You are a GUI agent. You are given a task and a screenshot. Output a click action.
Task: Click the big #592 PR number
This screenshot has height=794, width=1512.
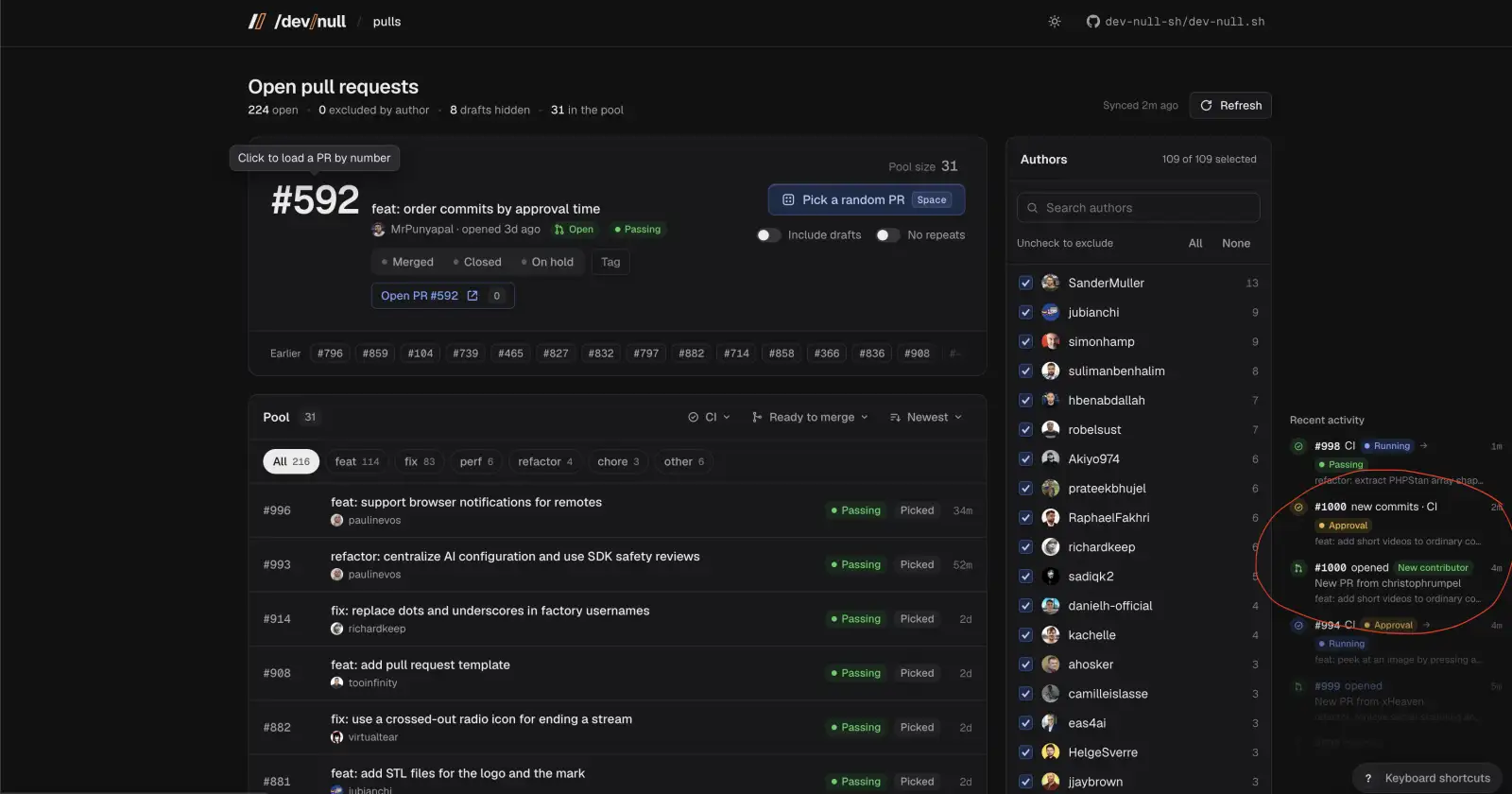click(315, 200)
